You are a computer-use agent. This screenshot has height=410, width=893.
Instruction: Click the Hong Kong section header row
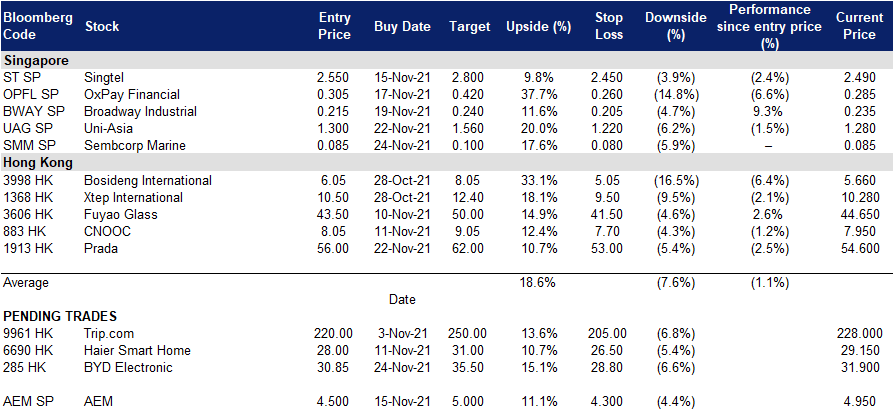[x=446, y=163]
